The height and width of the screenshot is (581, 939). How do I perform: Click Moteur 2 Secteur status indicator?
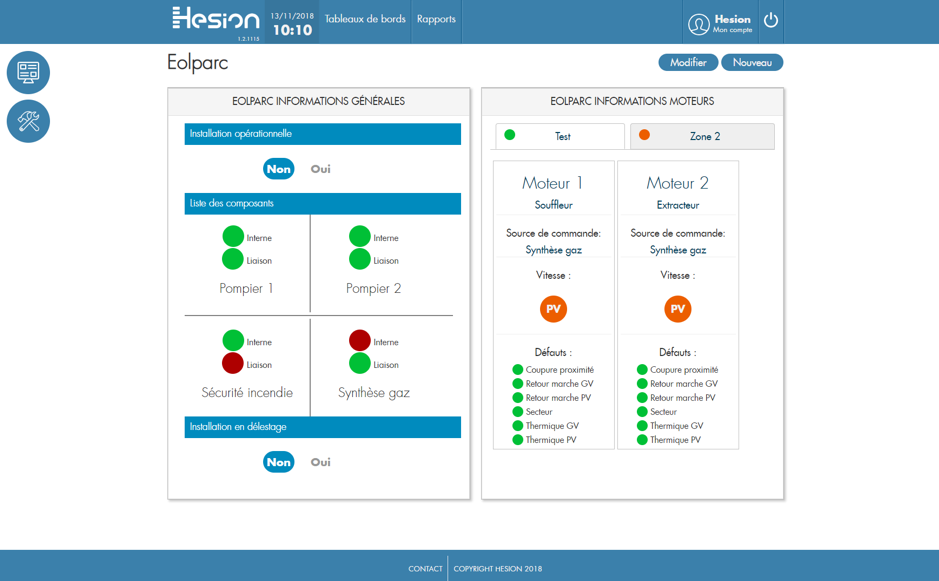pyautogui.click(x=642, y=411)
